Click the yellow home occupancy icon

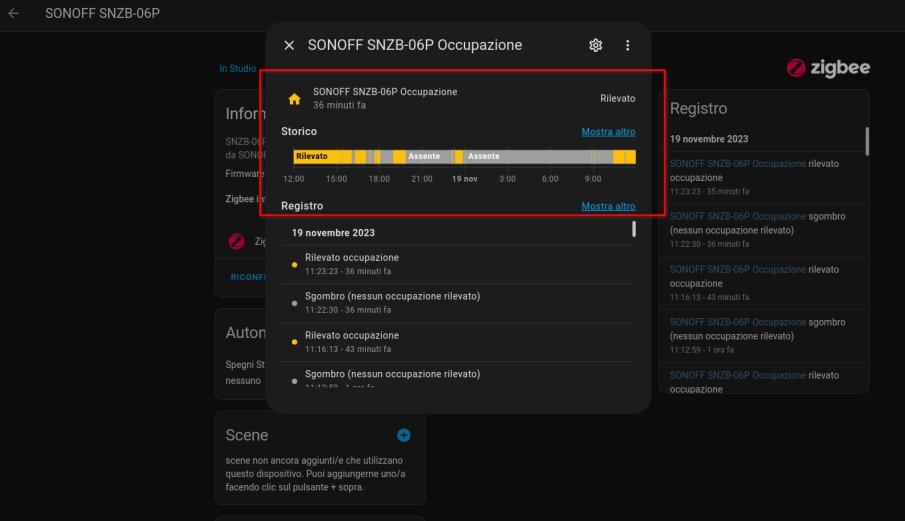[294, 99]
